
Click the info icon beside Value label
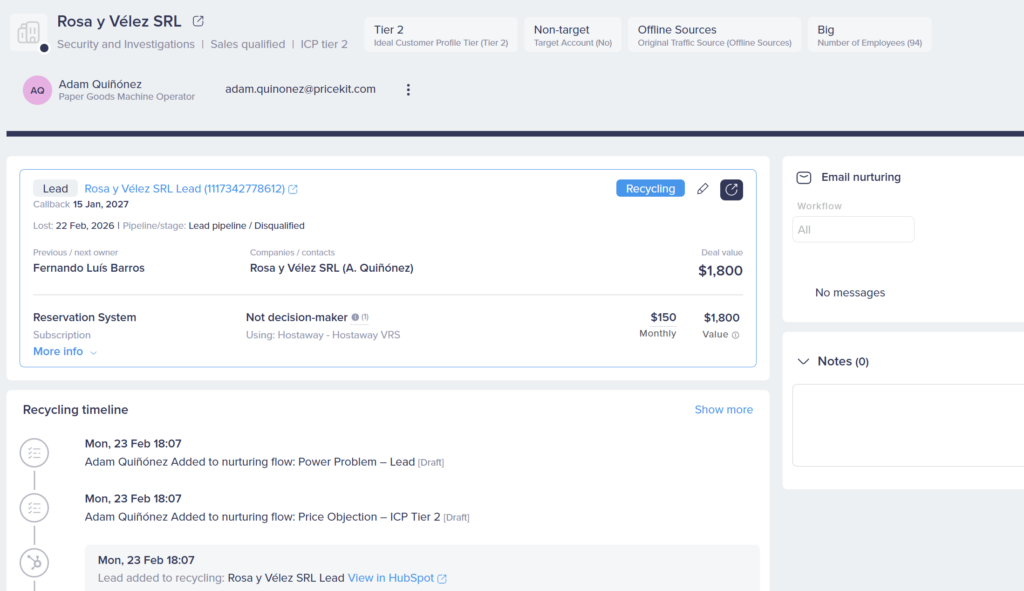coord(736,335)
